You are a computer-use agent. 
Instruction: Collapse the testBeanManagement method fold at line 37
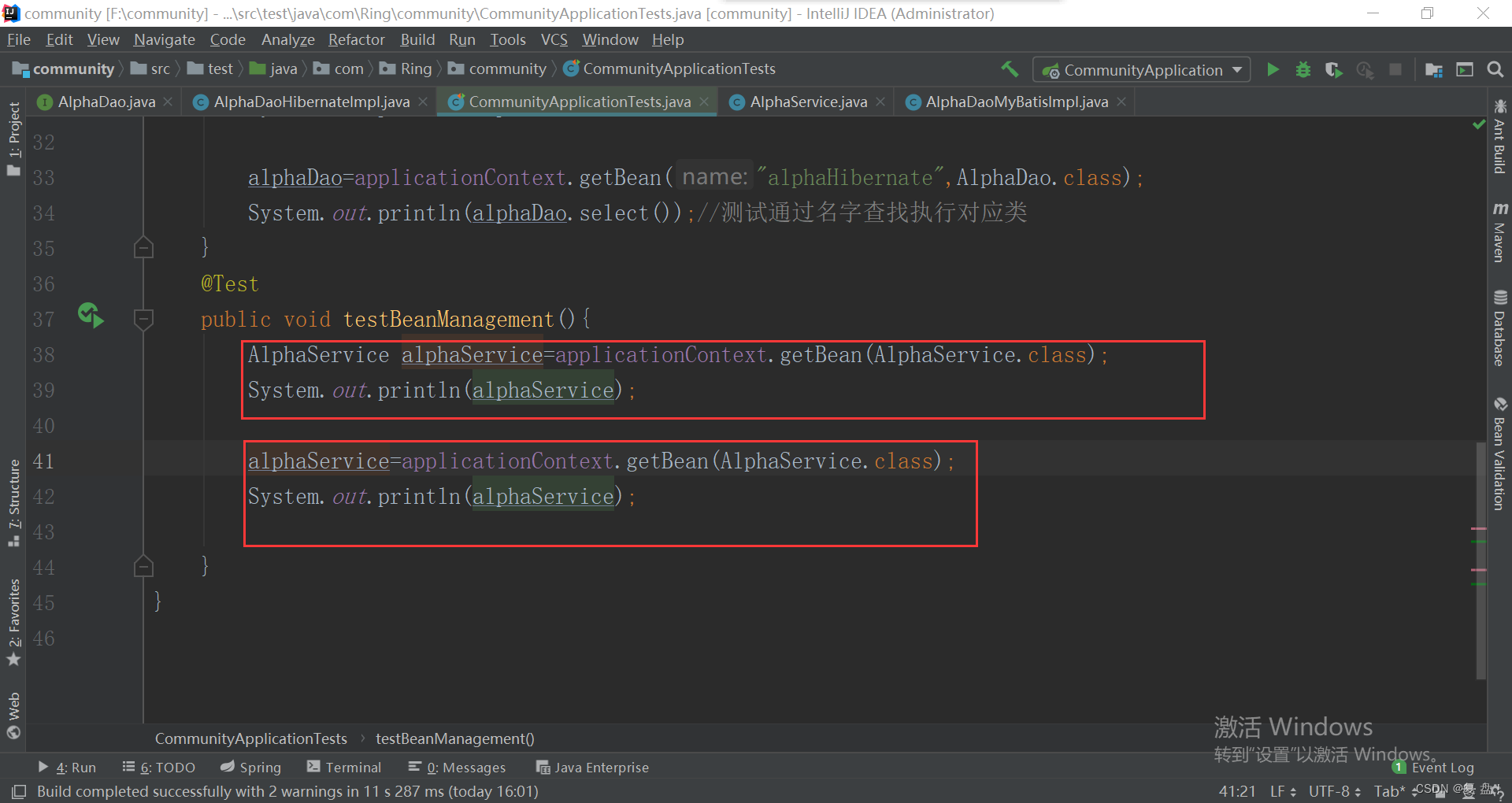tap(143, 320)
